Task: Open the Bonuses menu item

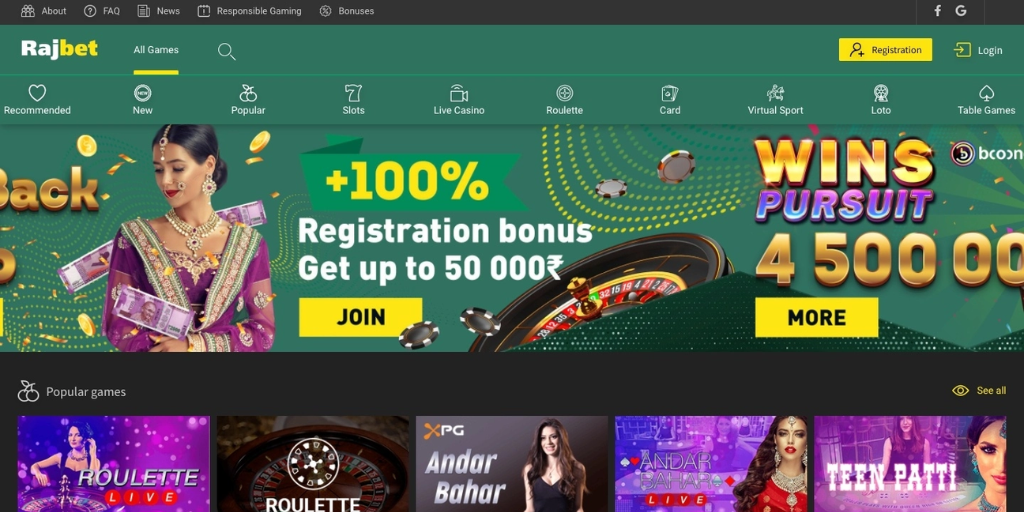Action: click(347, 11)
